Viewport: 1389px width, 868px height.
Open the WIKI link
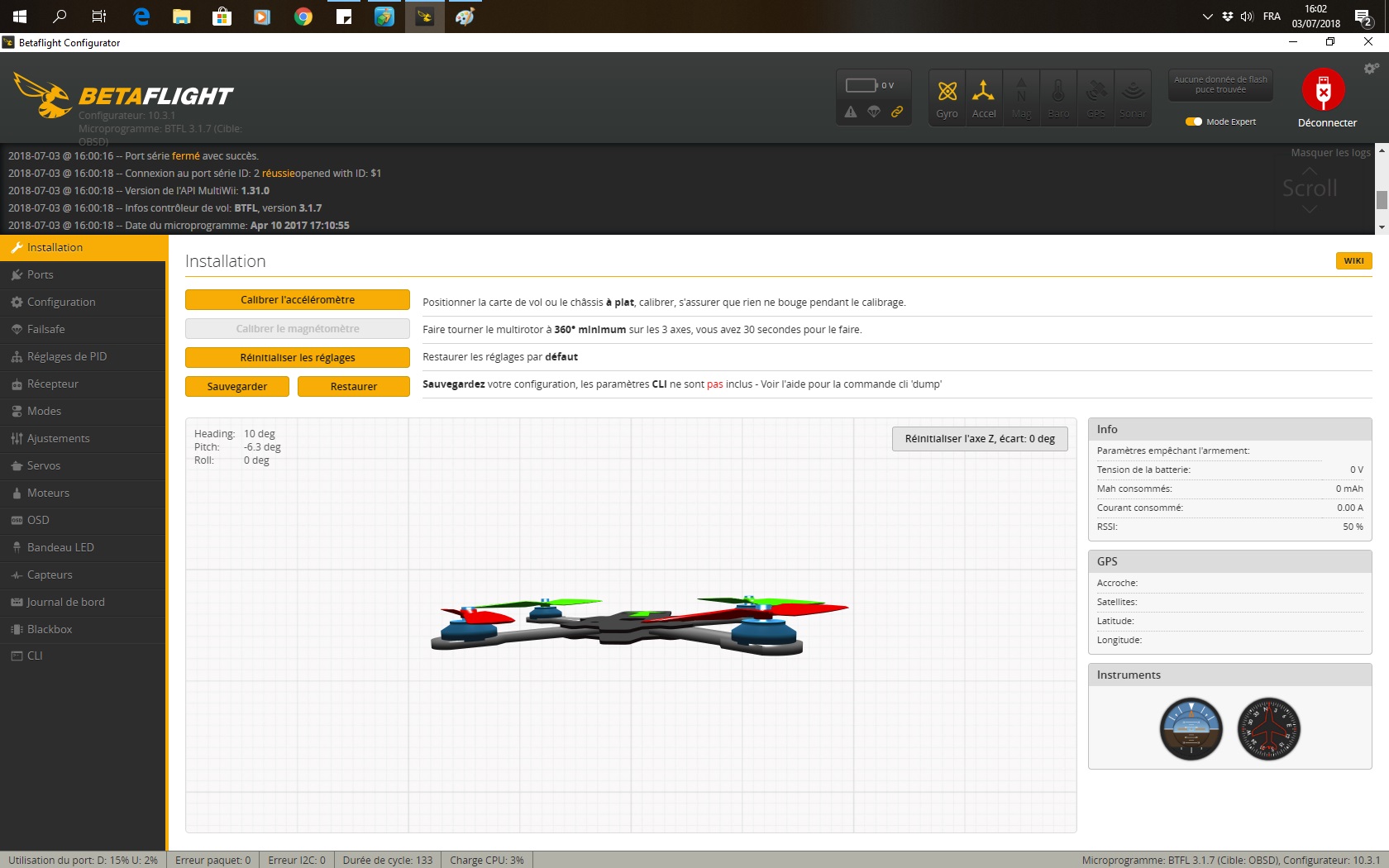[1353, 260]
